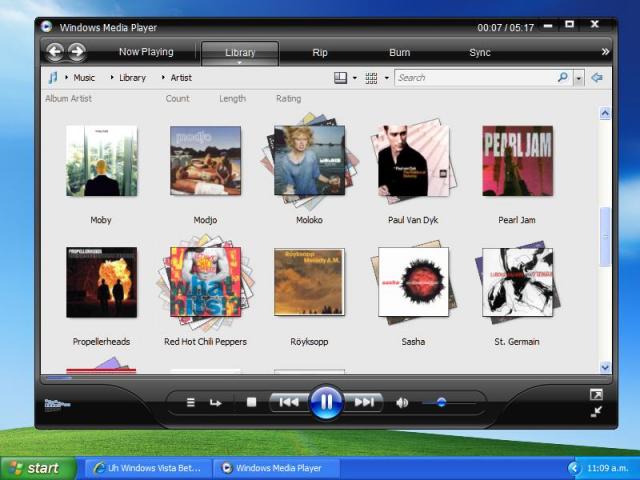Open the search options dropdown
640x480 pixels.
point(579,78)
